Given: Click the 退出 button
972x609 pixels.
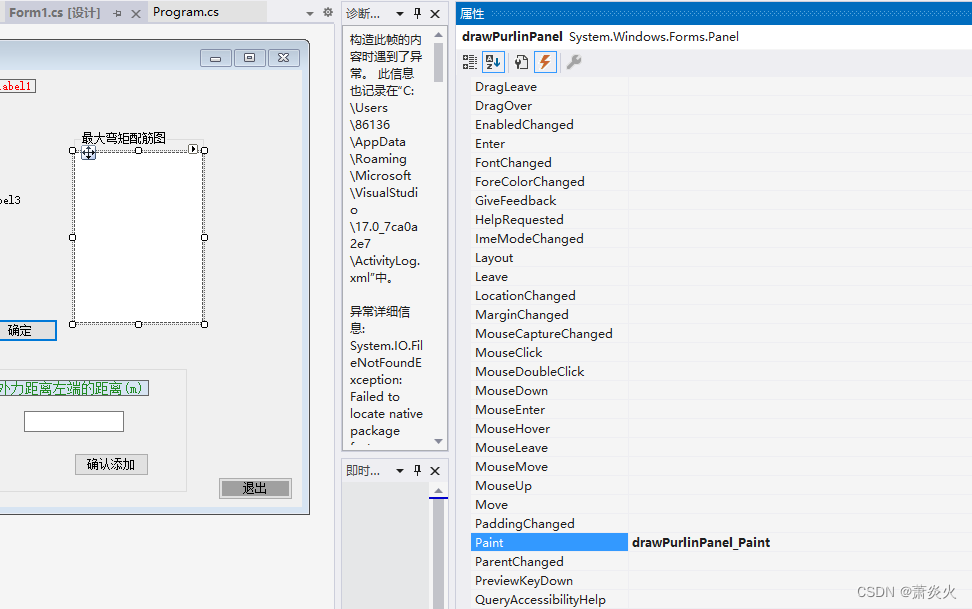Looking at the screenshot, I should click(x=255, y=488).
